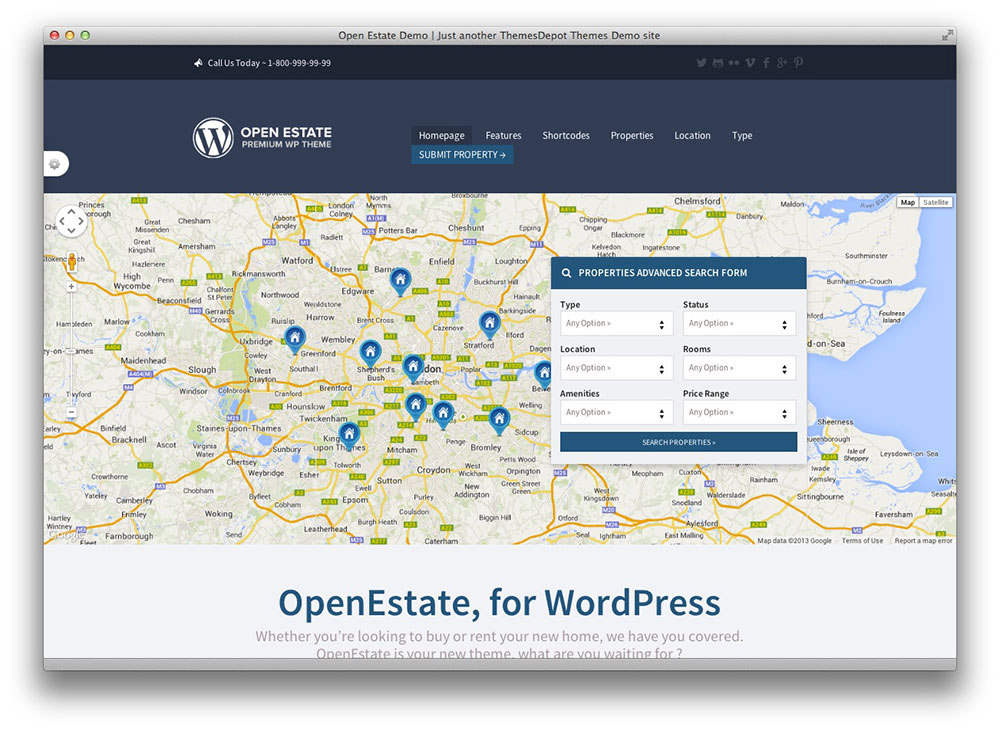Select the house marker near Kingston upon Thames

click(x=349, y=435)
